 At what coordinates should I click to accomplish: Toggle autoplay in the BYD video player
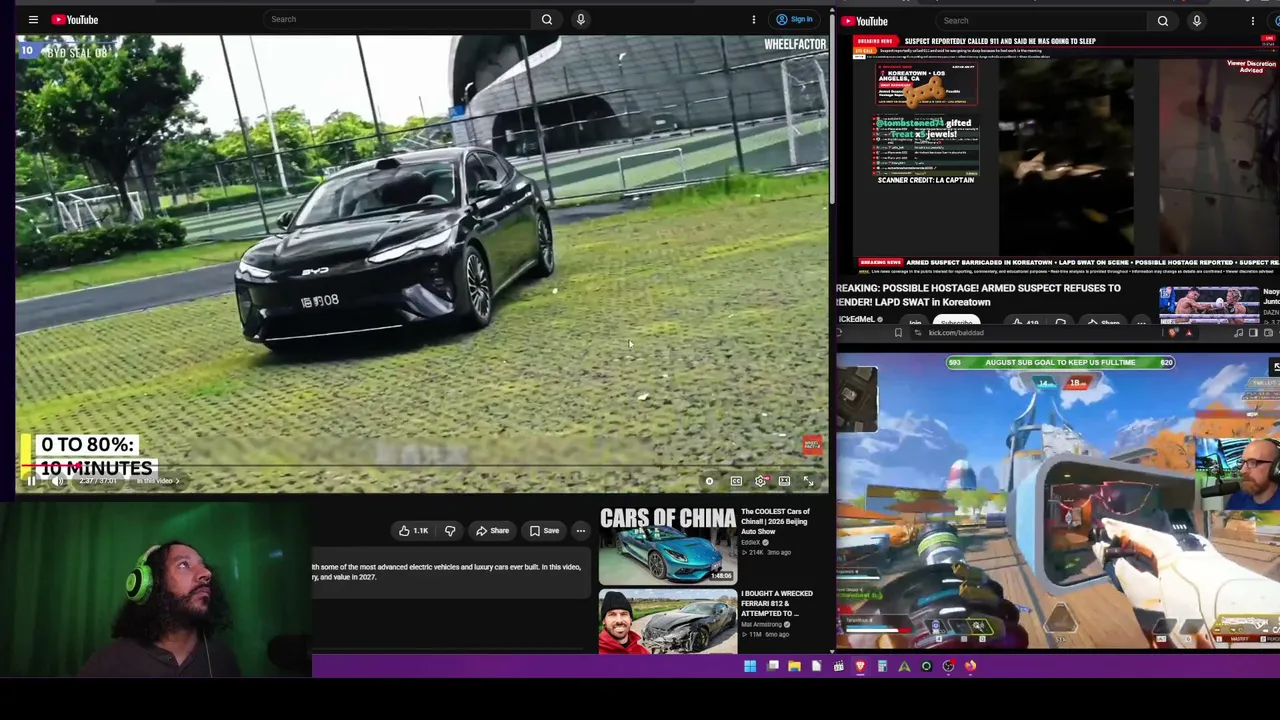pos(709,481)
